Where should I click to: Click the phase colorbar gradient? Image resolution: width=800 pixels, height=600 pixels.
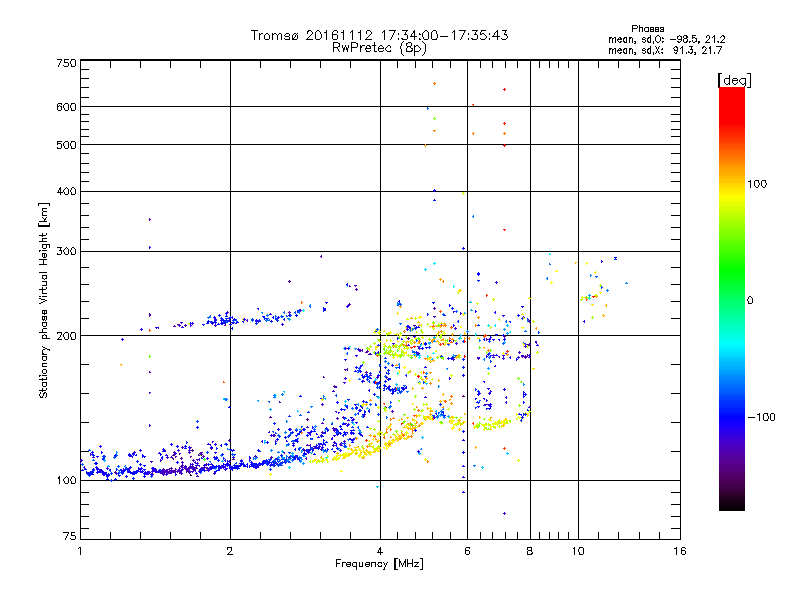click(732, 298)
